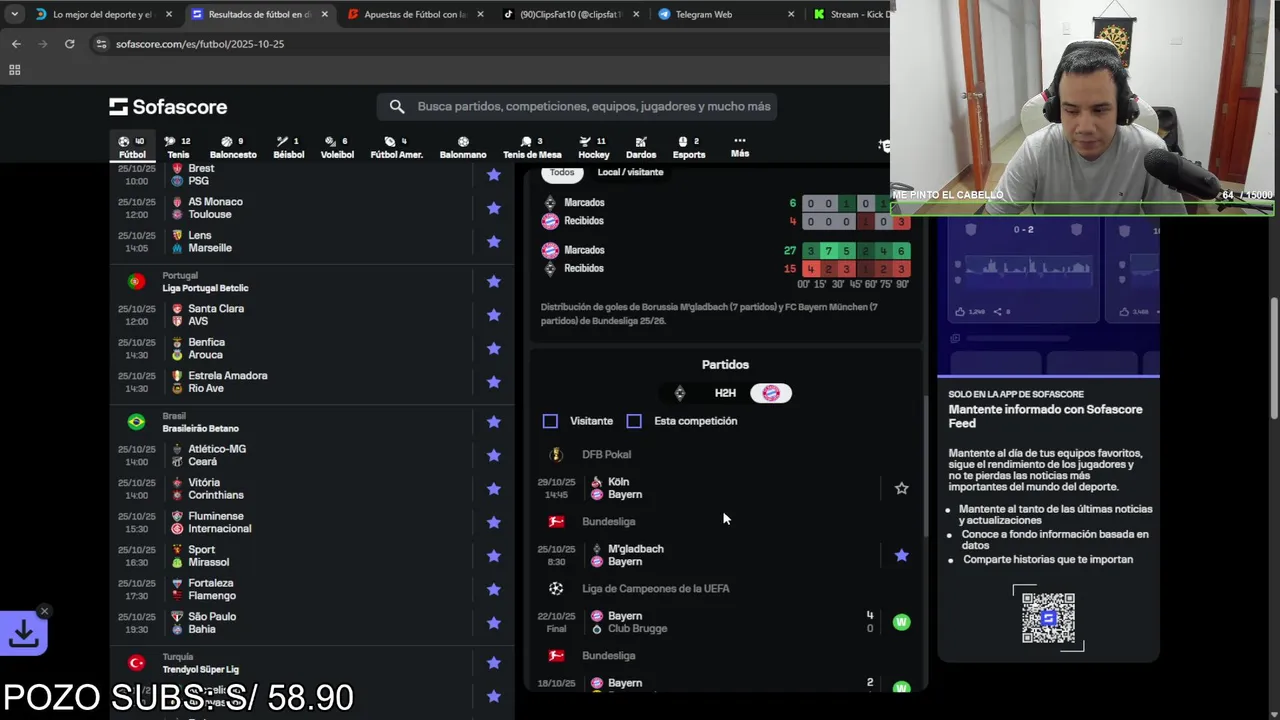The height and width of the screenshot is (720, 1280).
Task: Select the Todos filter
Action: click(562, 172)
